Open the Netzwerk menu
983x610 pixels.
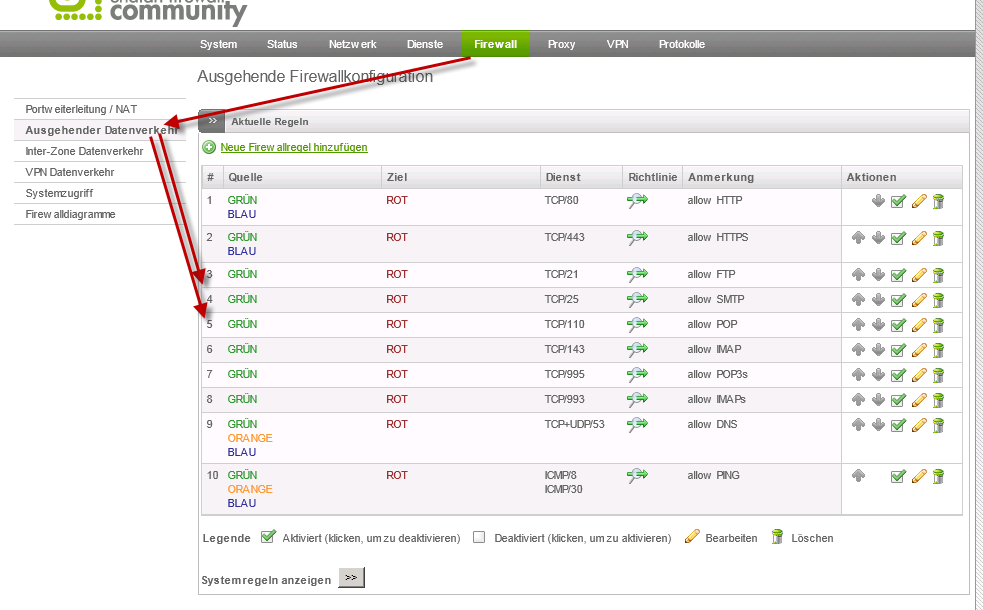[352, 44]
